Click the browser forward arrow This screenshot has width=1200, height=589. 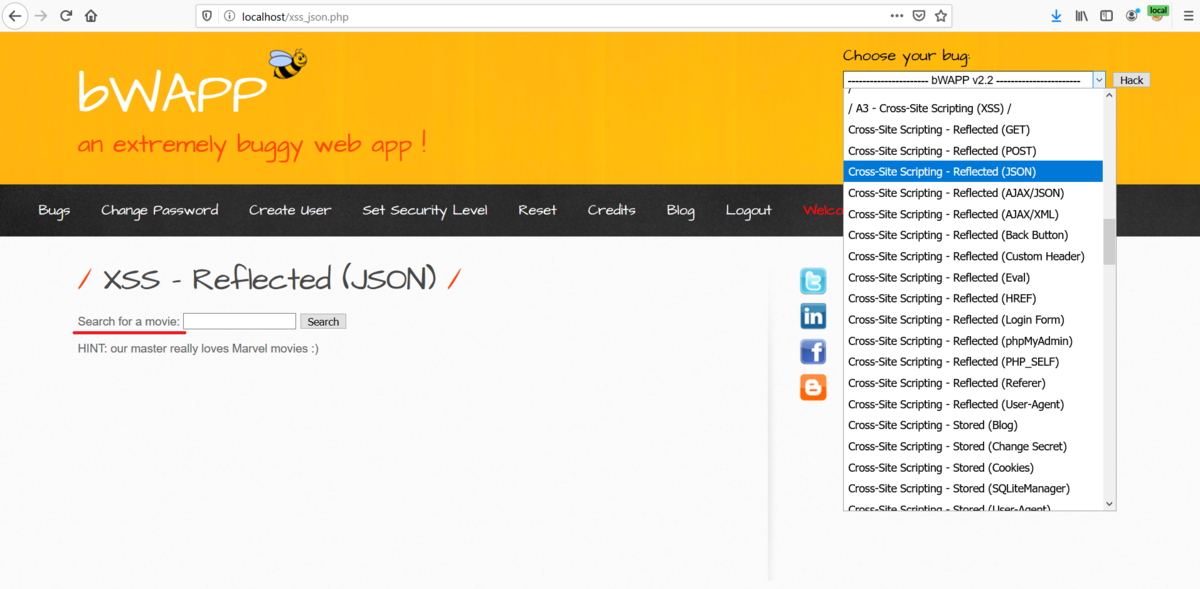[x=41, y=16]
